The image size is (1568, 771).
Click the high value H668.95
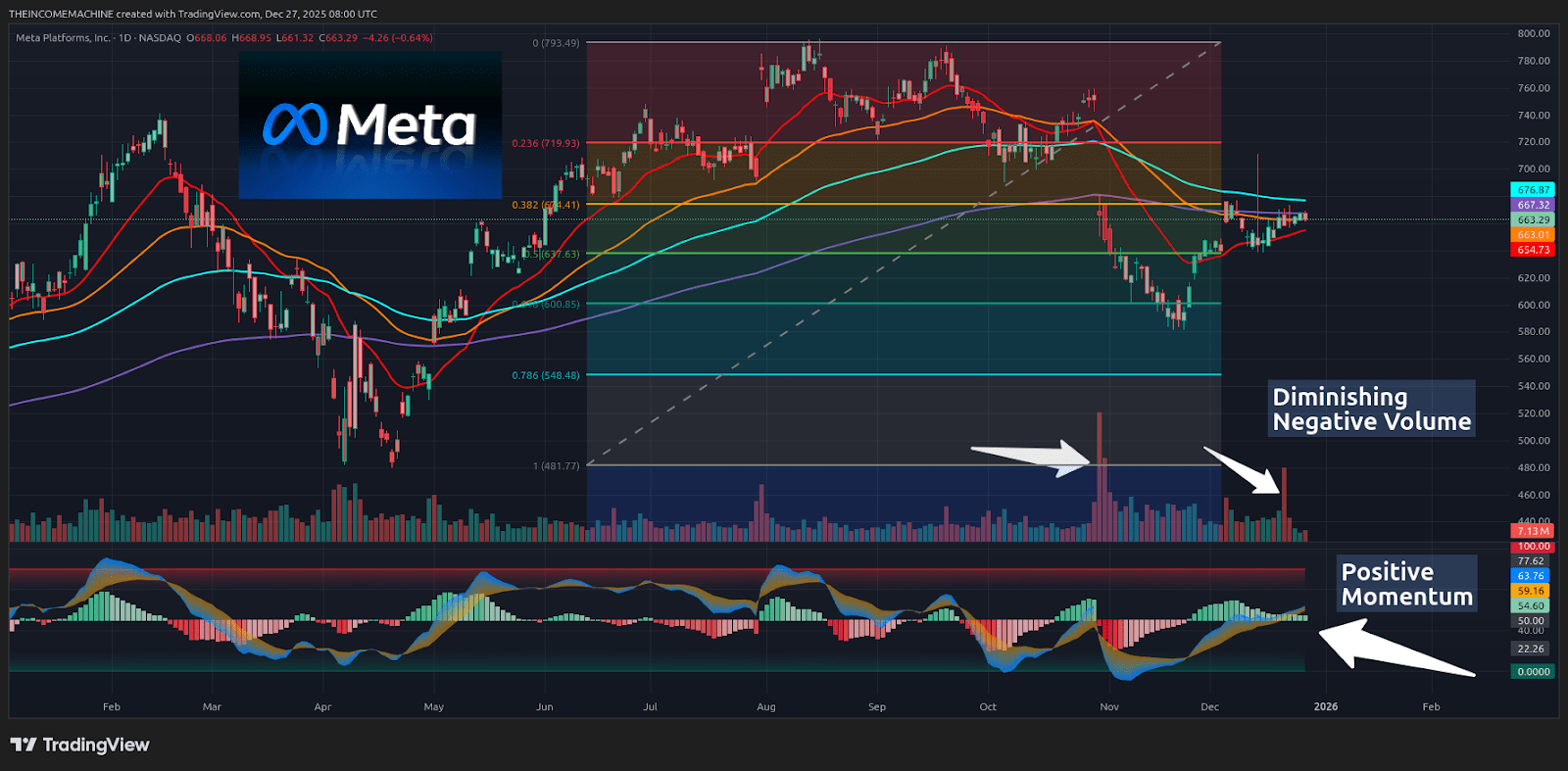coord(252,38)
